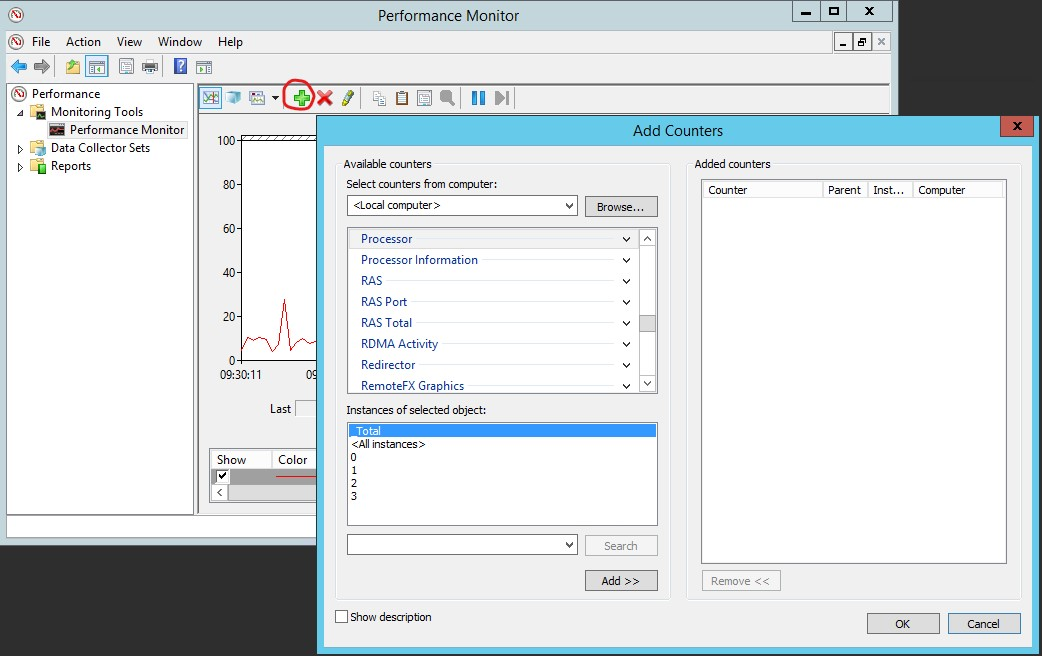The width and height of the screenshot is (1042, 656).
Task: Click the blue Help question mark icon
Action: (x=180, y=67)
